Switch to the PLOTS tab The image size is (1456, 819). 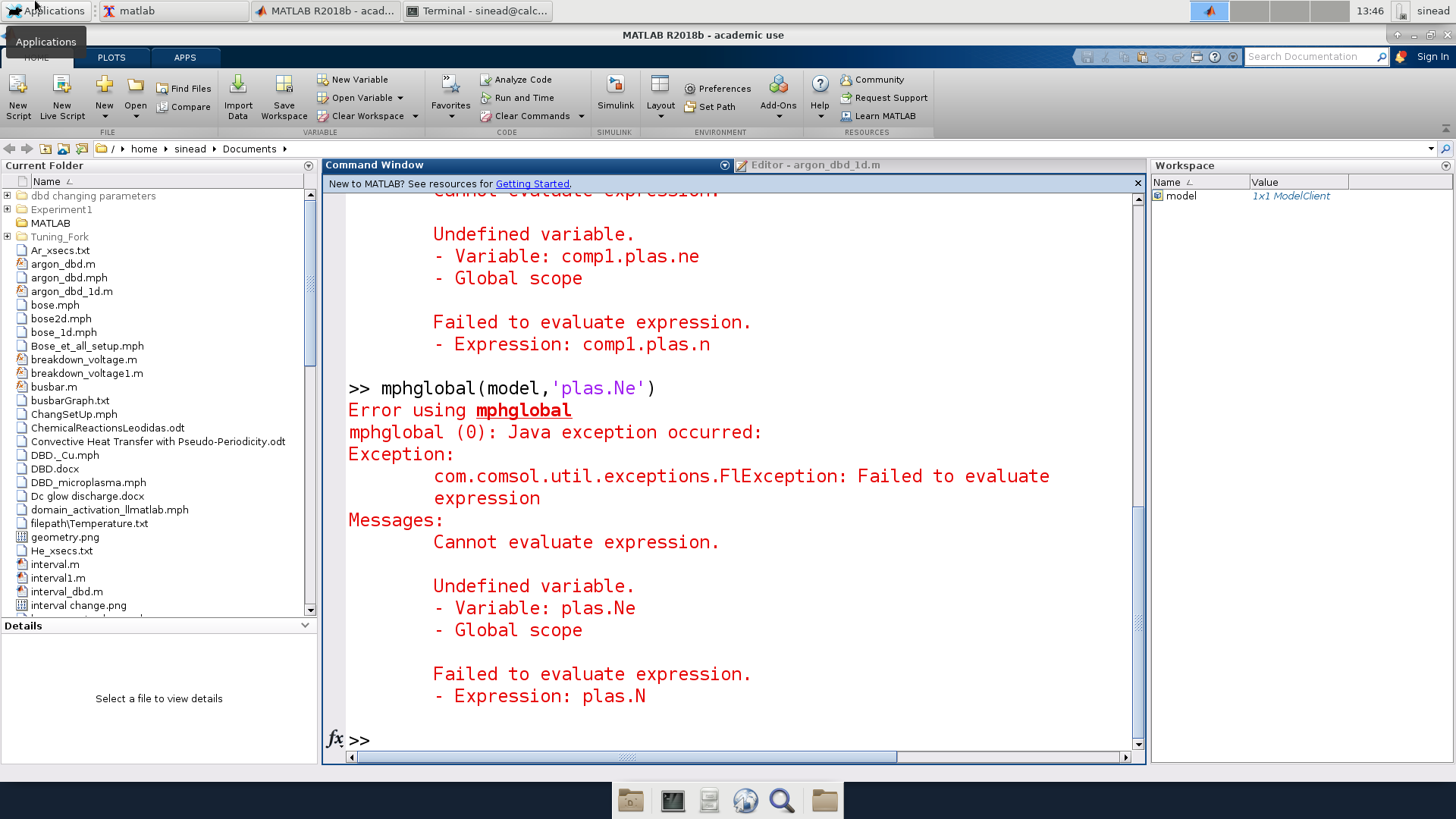pos(111,58)
